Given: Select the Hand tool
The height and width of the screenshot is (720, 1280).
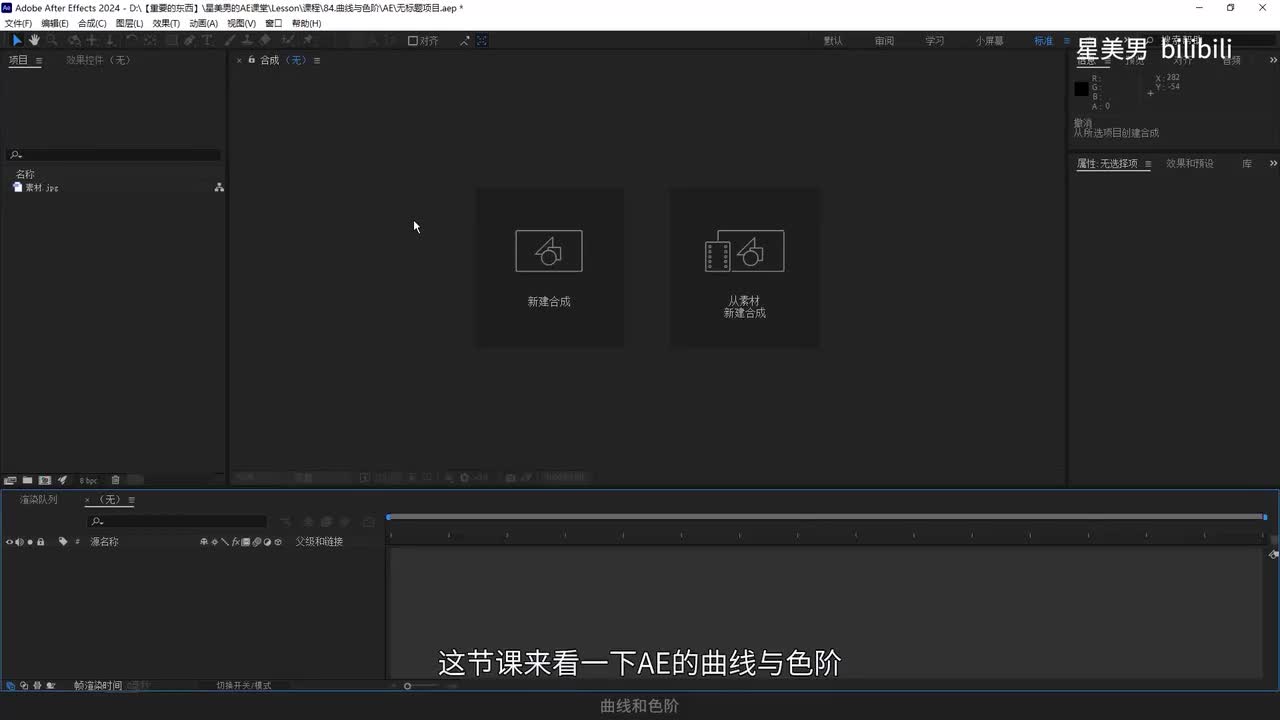Looking at the screenshot, I should pos(34,41).
